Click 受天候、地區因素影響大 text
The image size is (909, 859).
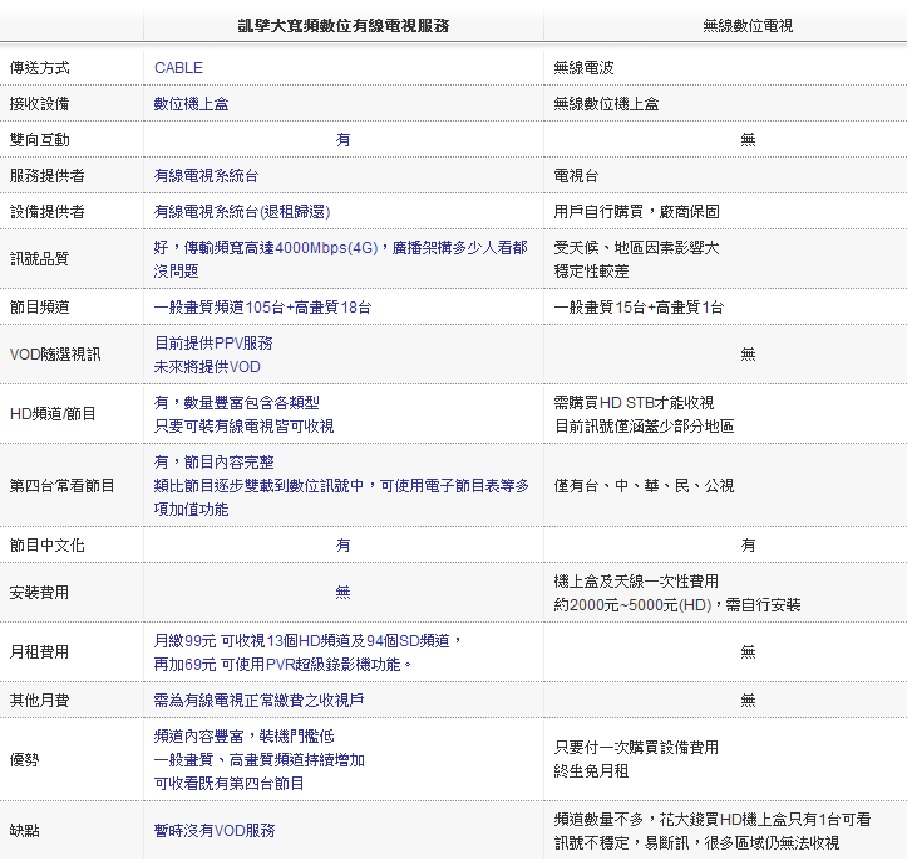tap(637, 247)
